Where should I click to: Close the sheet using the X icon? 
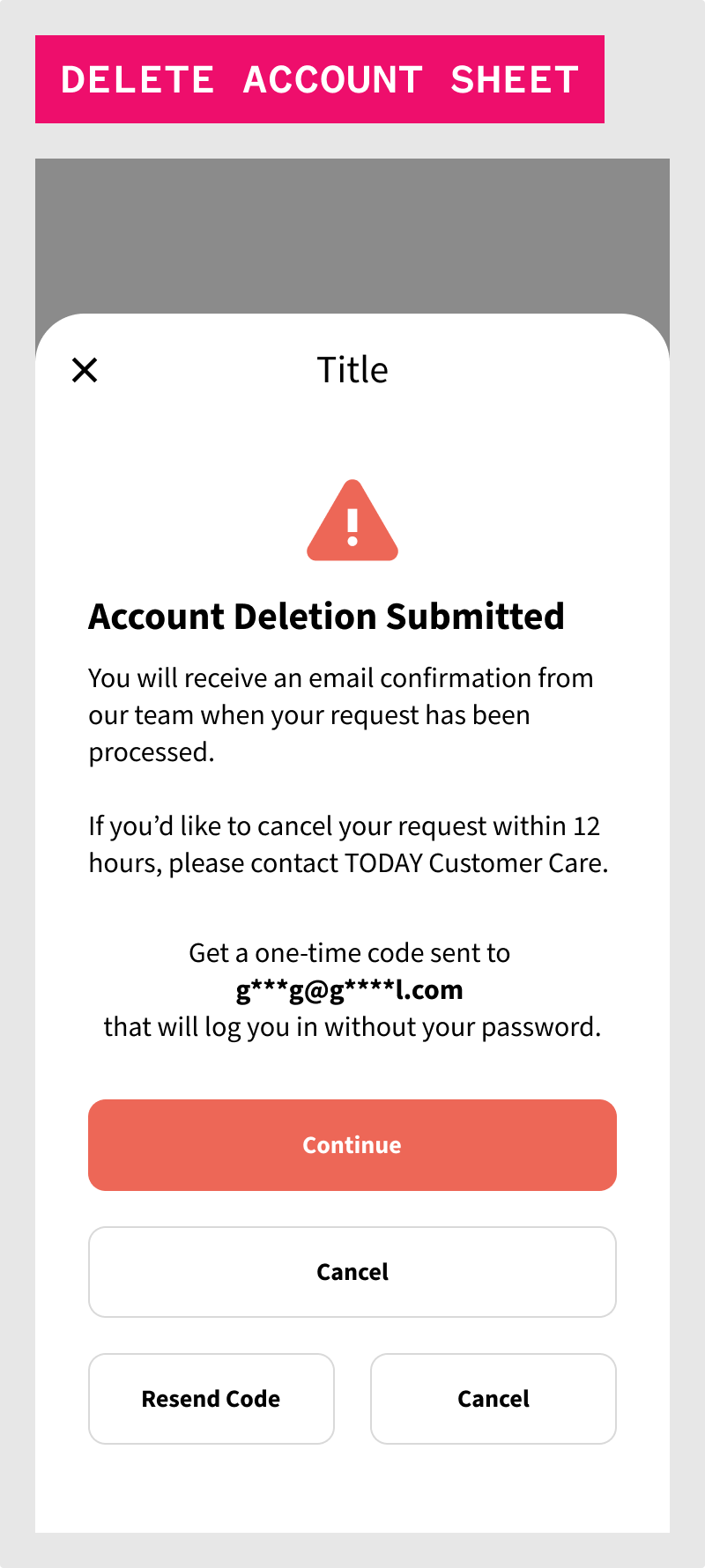pos(85,370)
